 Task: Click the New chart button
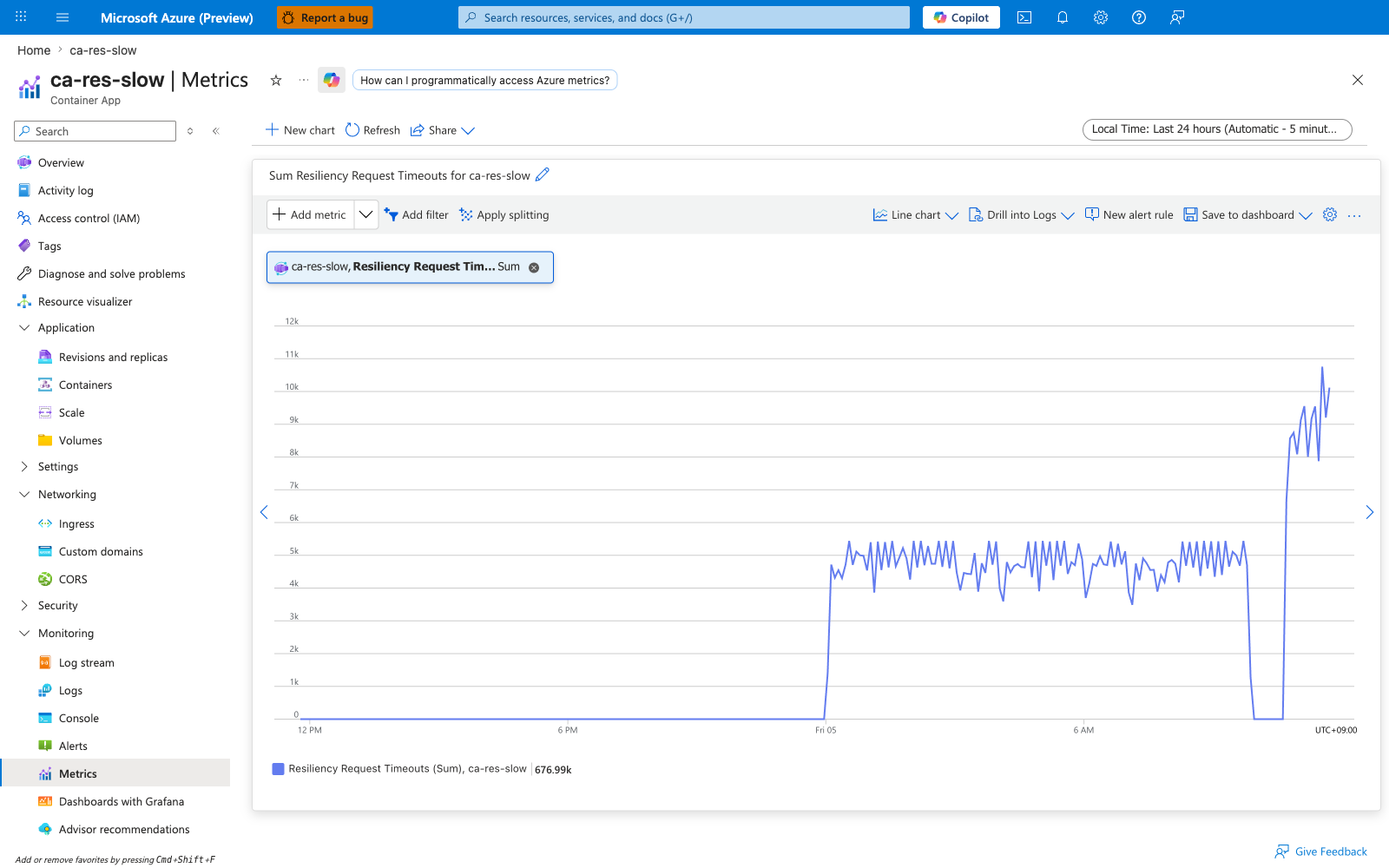(x=300, y=130)
